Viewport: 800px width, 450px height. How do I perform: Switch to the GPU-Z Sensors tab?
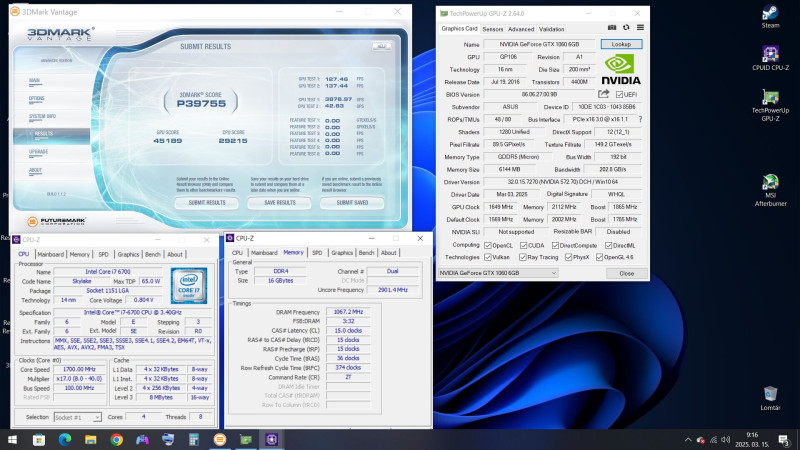pos(492,29)
